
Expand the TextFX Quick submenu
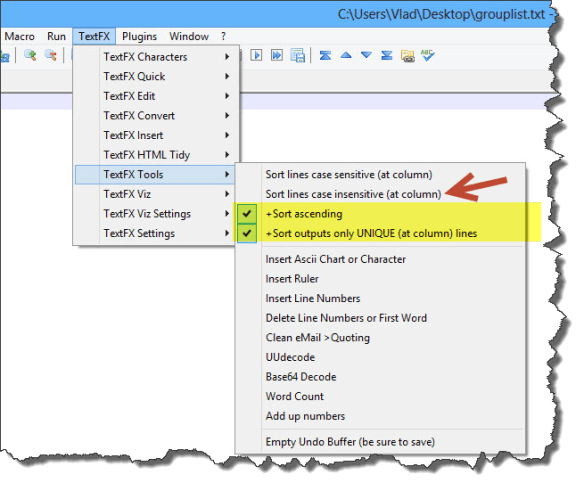pyautogui.click(x=156, y=76)
